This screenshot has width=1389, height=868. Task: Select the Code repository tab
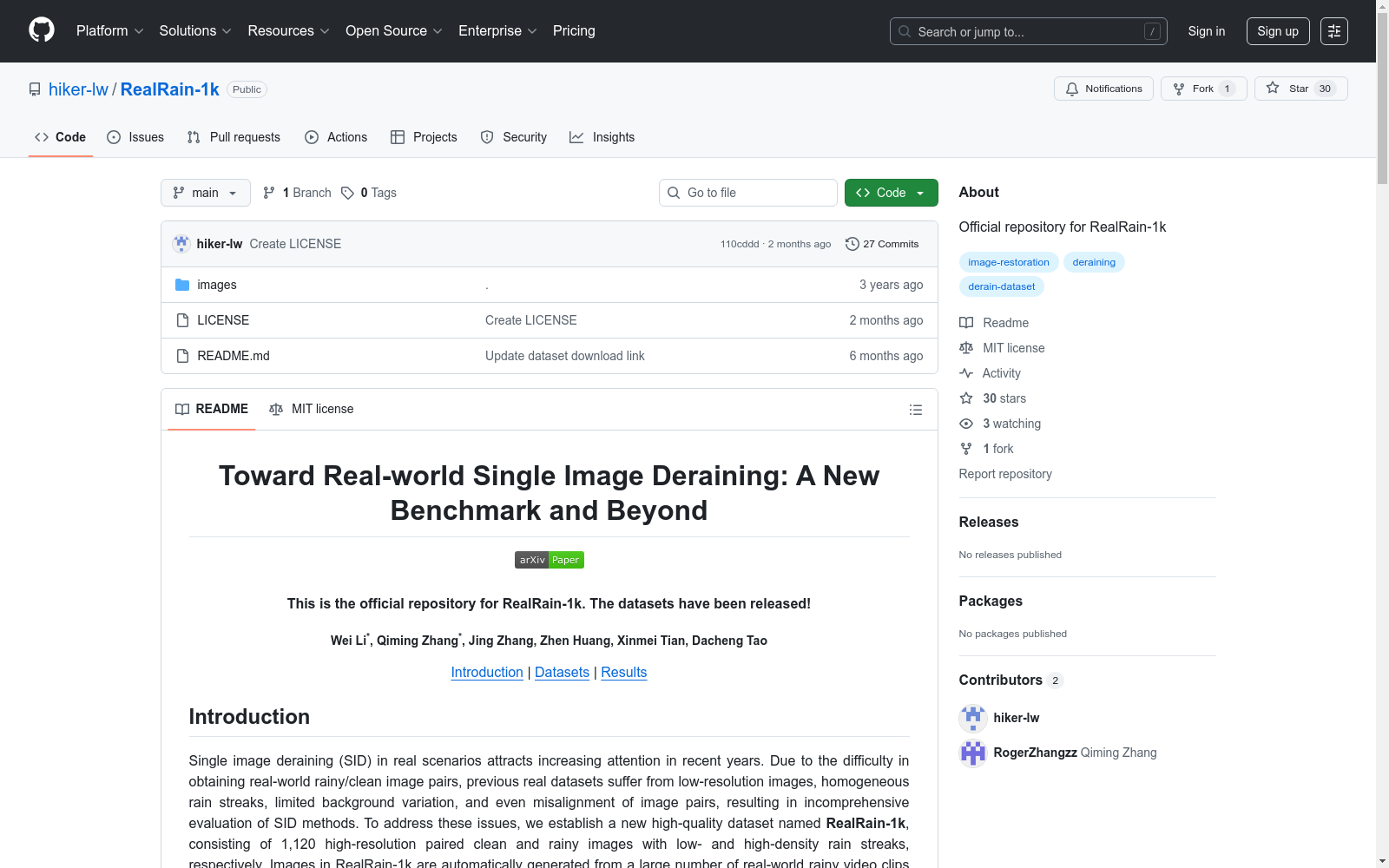point(61,137)
